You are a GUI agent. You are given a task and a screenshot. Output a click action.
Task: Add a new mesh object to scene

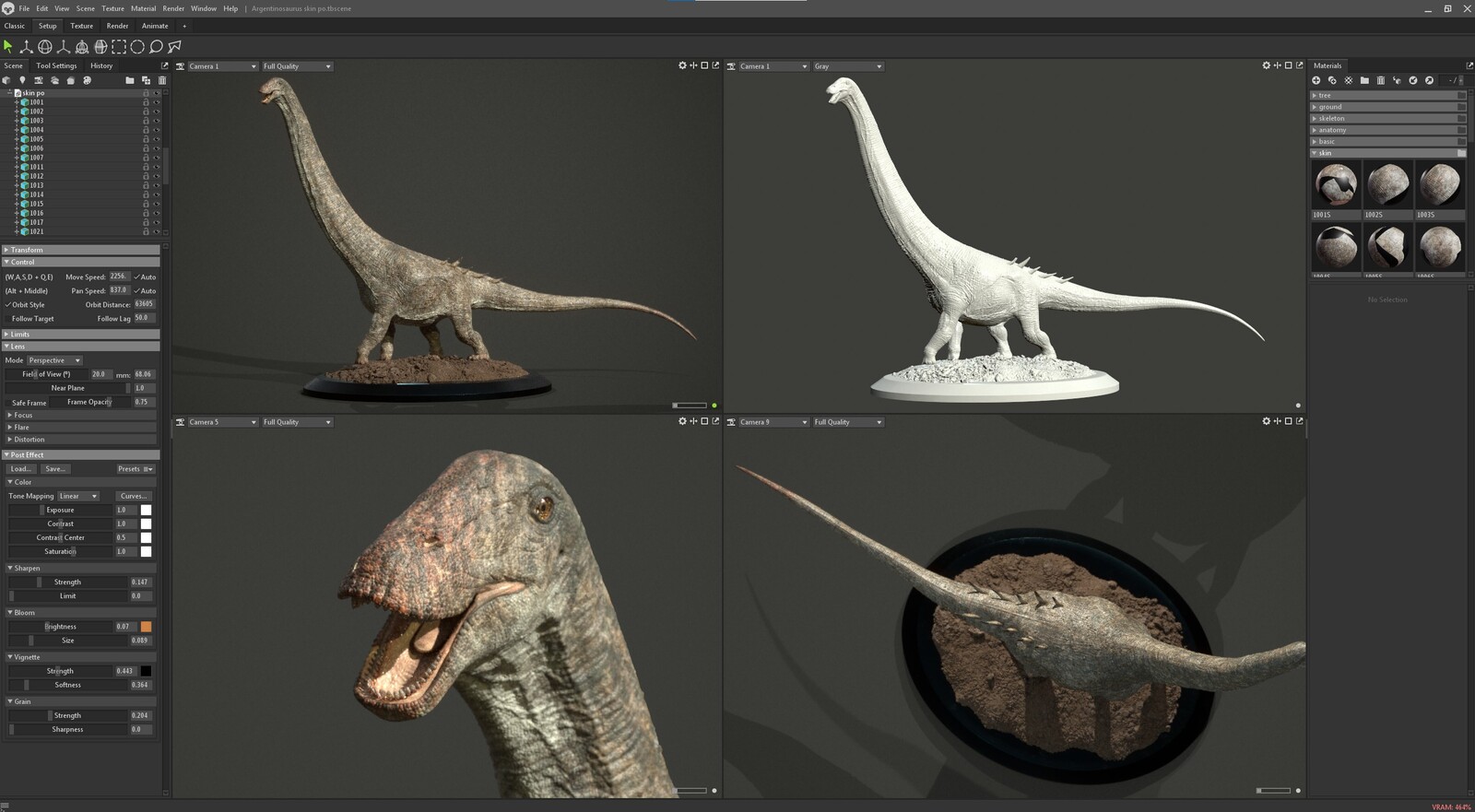coord(7,80)
